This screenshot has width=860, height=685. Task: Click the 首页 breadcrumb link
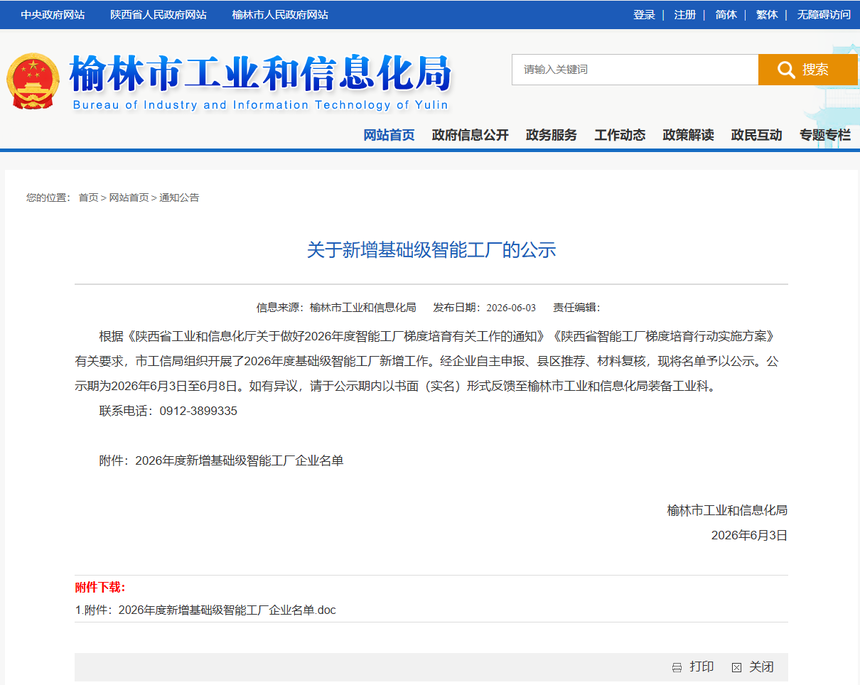(88, 197)
